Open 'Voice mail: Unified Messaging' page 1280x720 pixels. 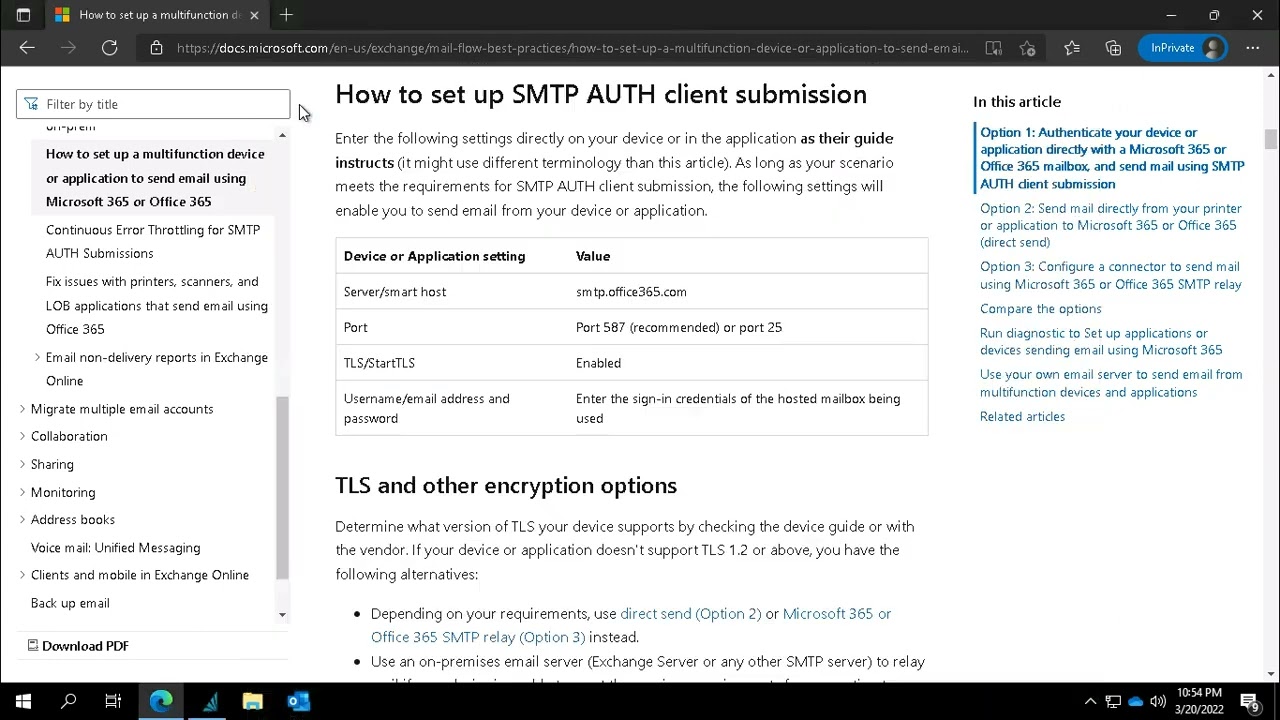pyautogui.click(x=115, y=548)
